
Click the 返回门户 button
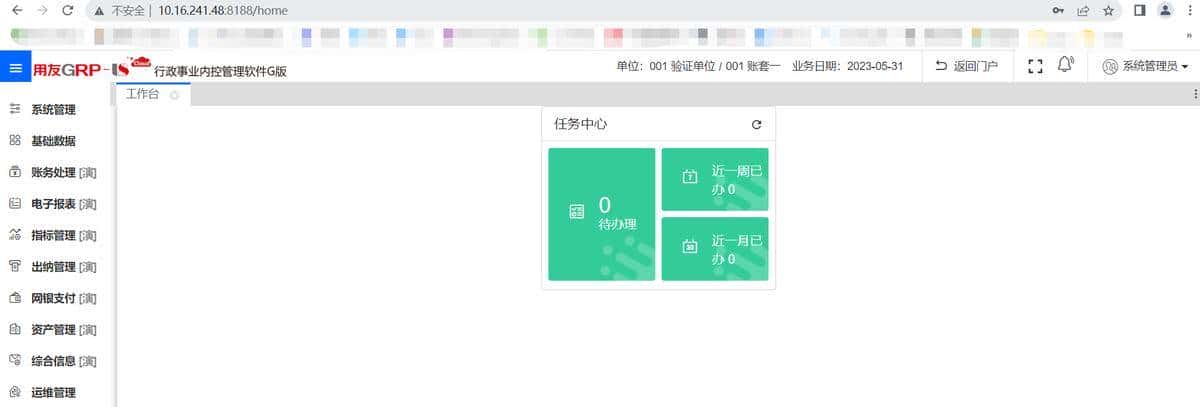(965, 67)
